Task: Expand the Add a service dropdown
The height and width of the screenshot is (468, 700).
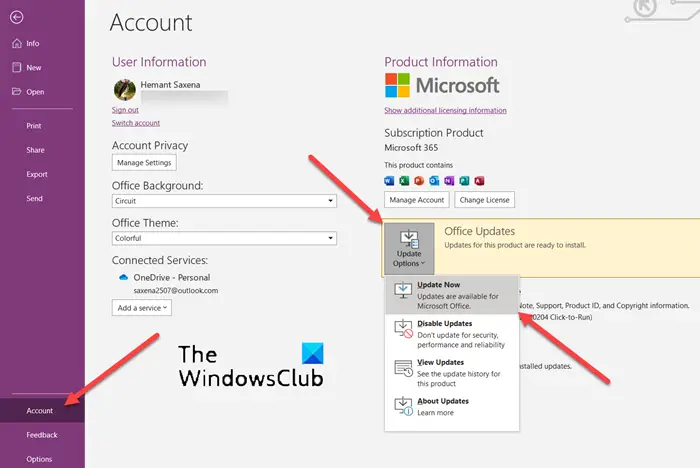Action: [x=142, y=308]
